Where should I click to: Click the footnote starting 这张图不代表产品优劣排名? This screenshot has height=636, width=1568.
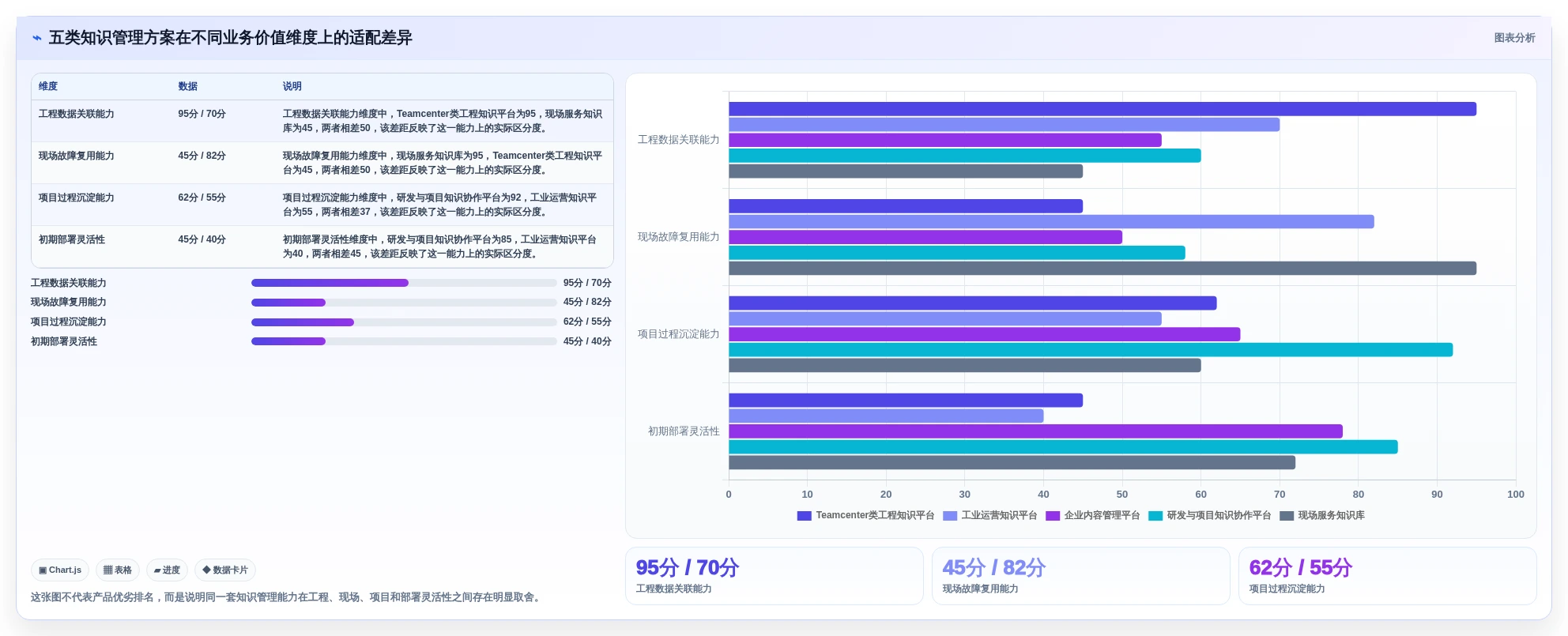(288, 597)
